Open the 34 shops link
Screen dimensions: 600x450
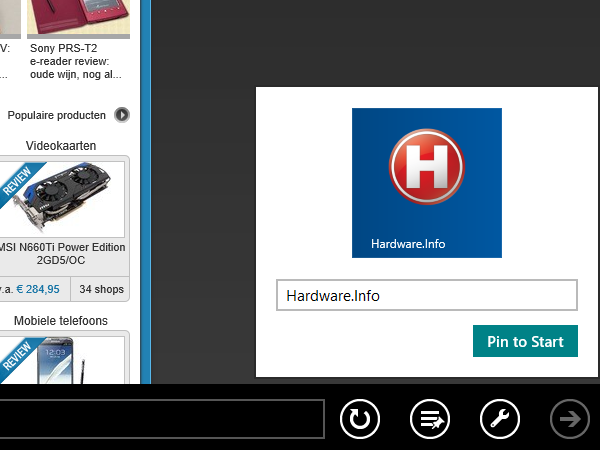(101, 289)
